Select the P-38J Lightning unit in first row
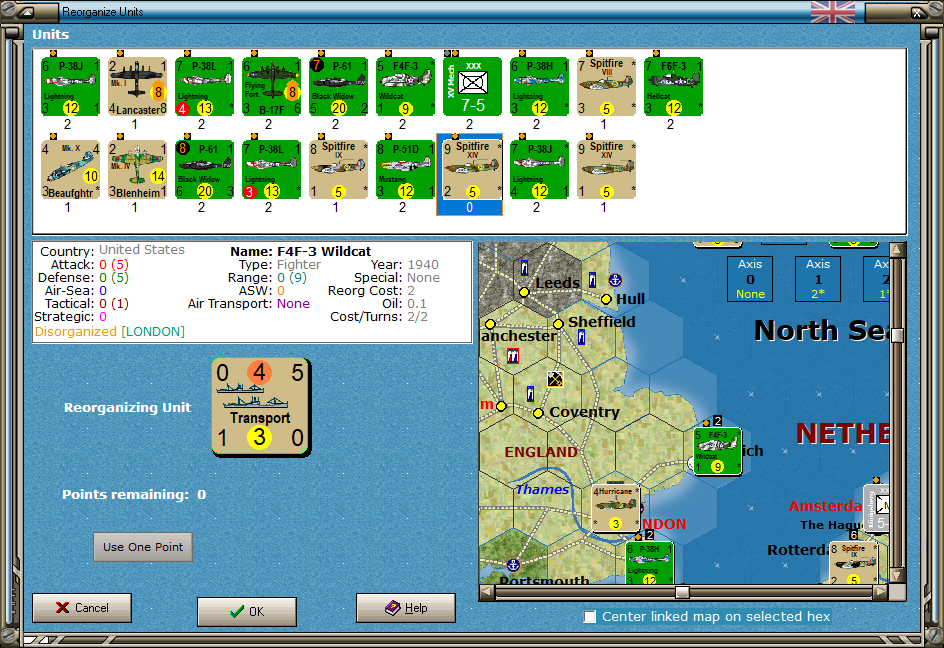Viewport: 944px width, 648px height. (70, 86)
